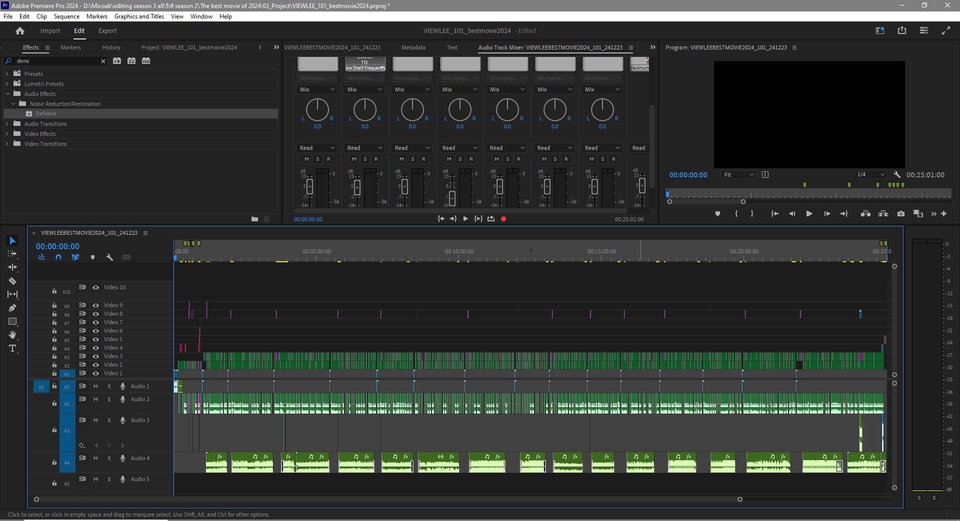Viewport: 960px width, 521px height.
Task: Click the Home icon
Action: (x=19, y=31)
